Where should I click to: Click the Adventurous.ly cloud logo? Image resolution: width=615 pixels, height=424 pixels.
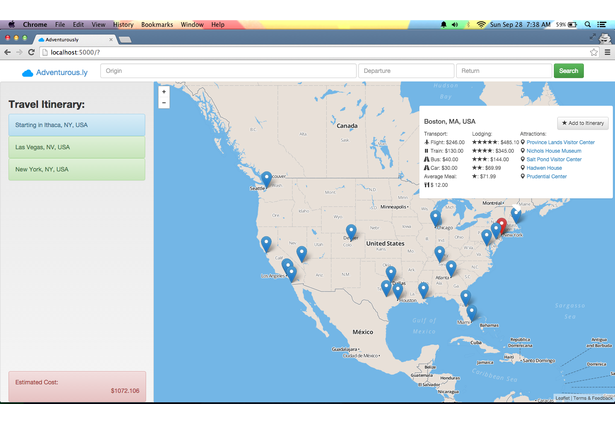tap(27, 73)
